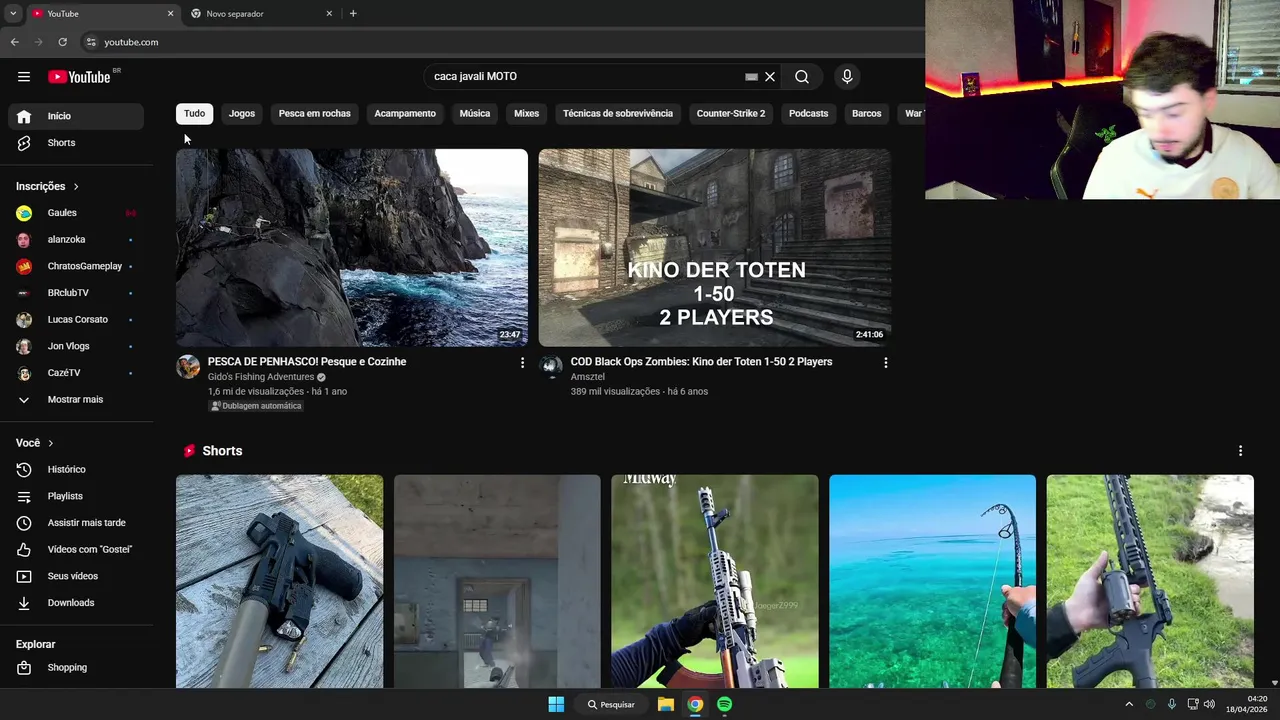Open ChratosGameplay channel subscription
The image size is (1280, 720).
click(76, 266)
